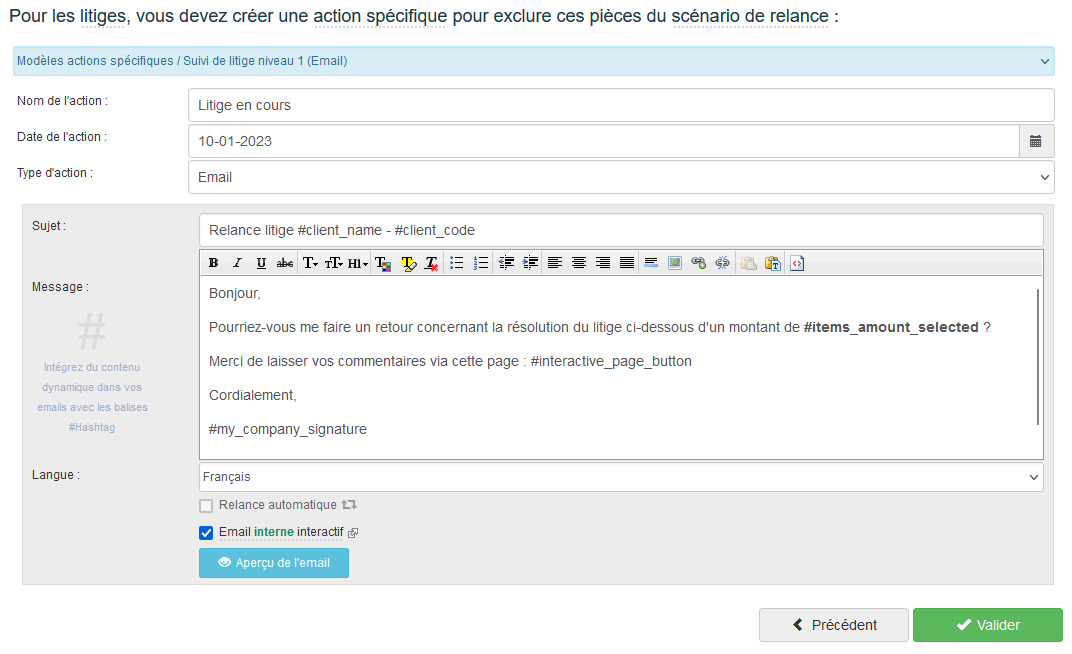Click the underline formatting icon
The width and height of the screenshot is (1072, 654).
(x=261, y=263)
